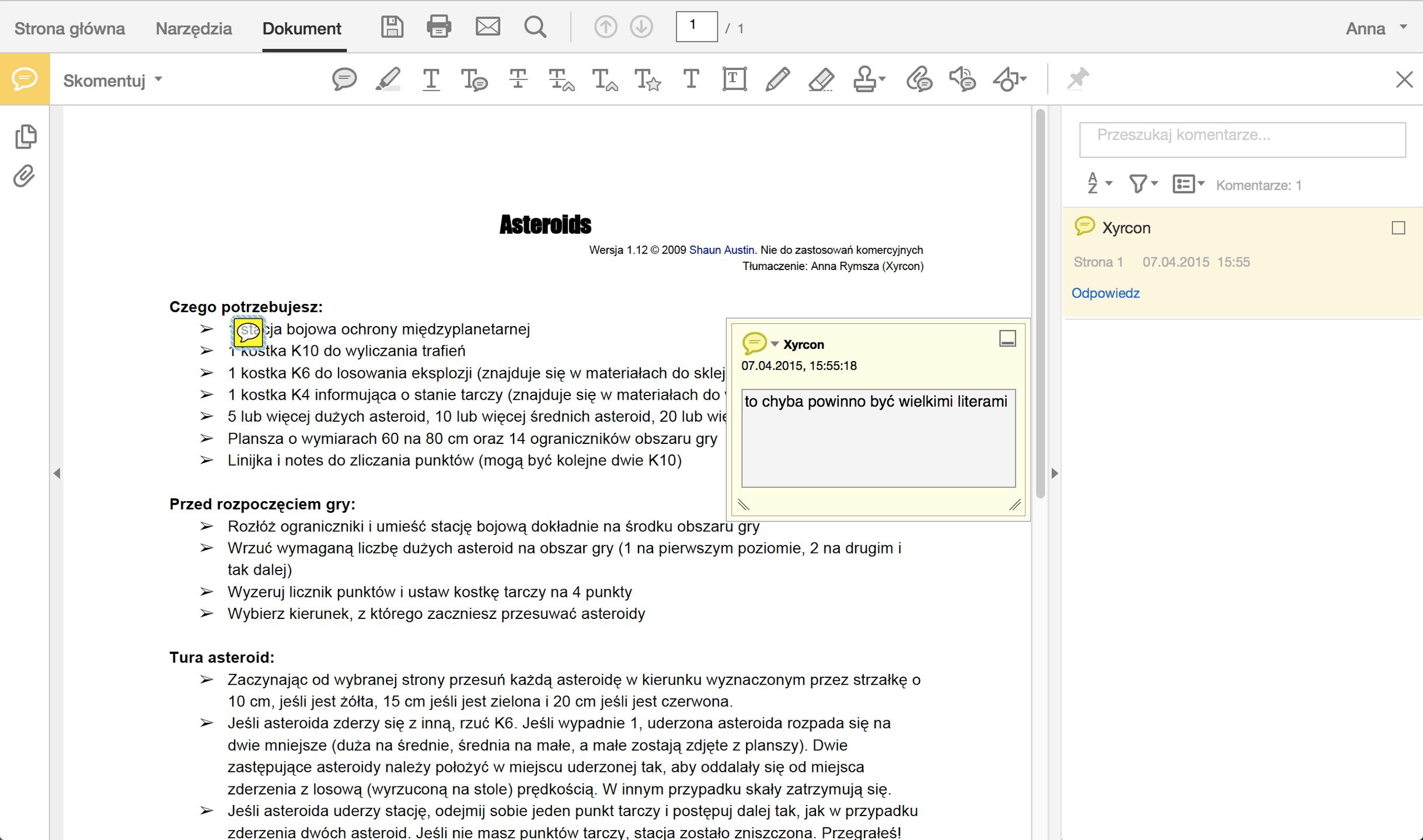Click the attach file paperclip tool

[919, 79]
